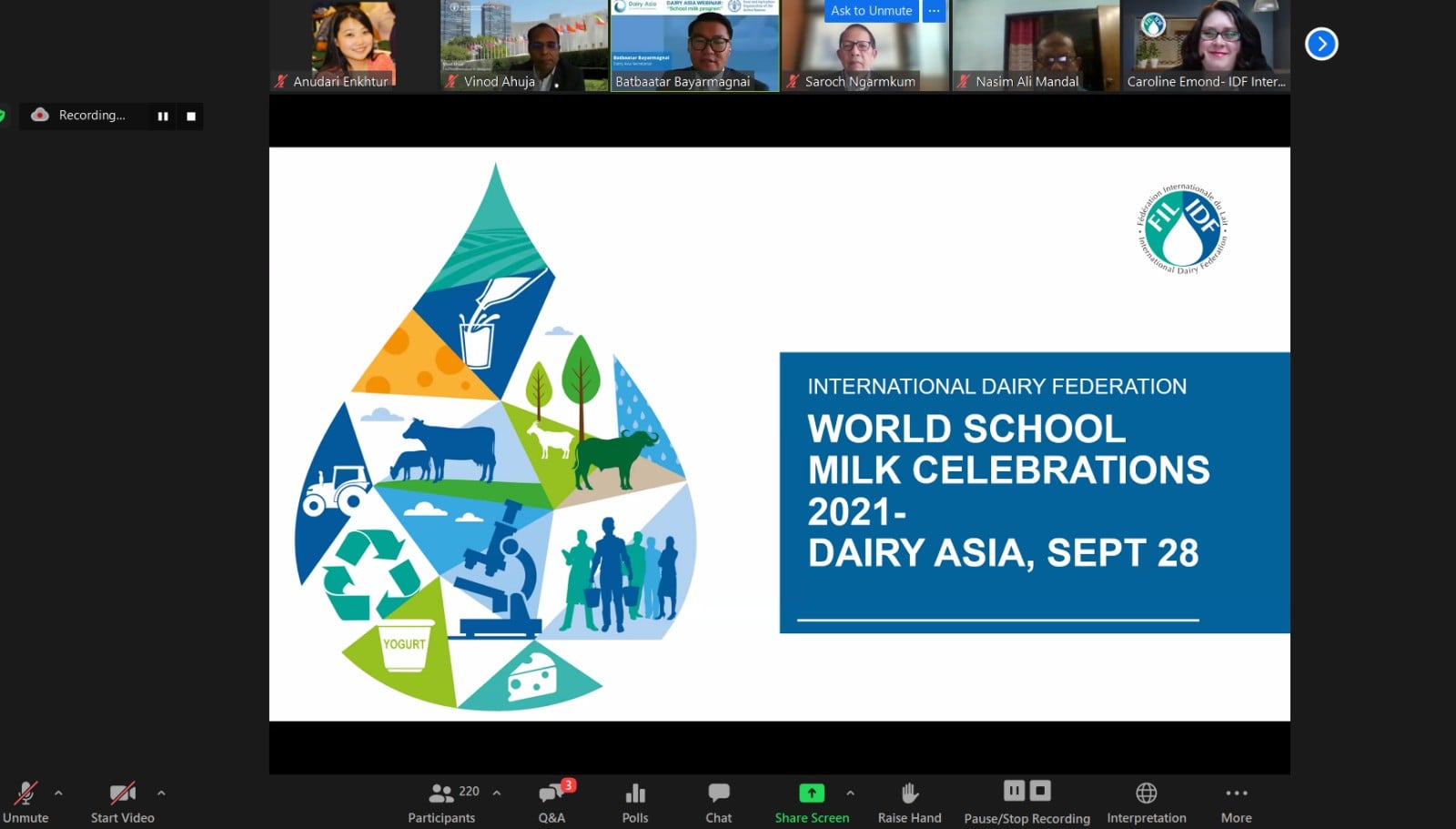Show next page of participant videos
This screenshot has width=1456, height=829.
coord(1321,44)
